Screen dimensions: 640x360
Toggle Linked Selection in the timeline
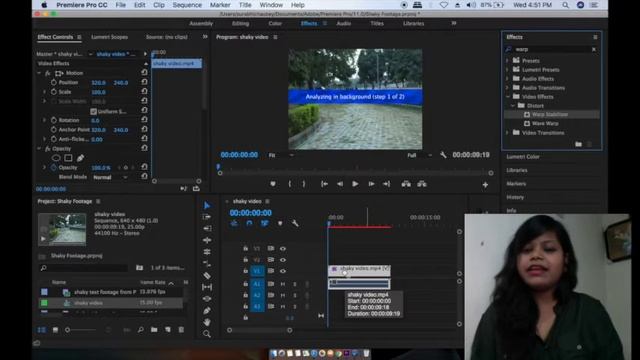(x=264, y=223)
